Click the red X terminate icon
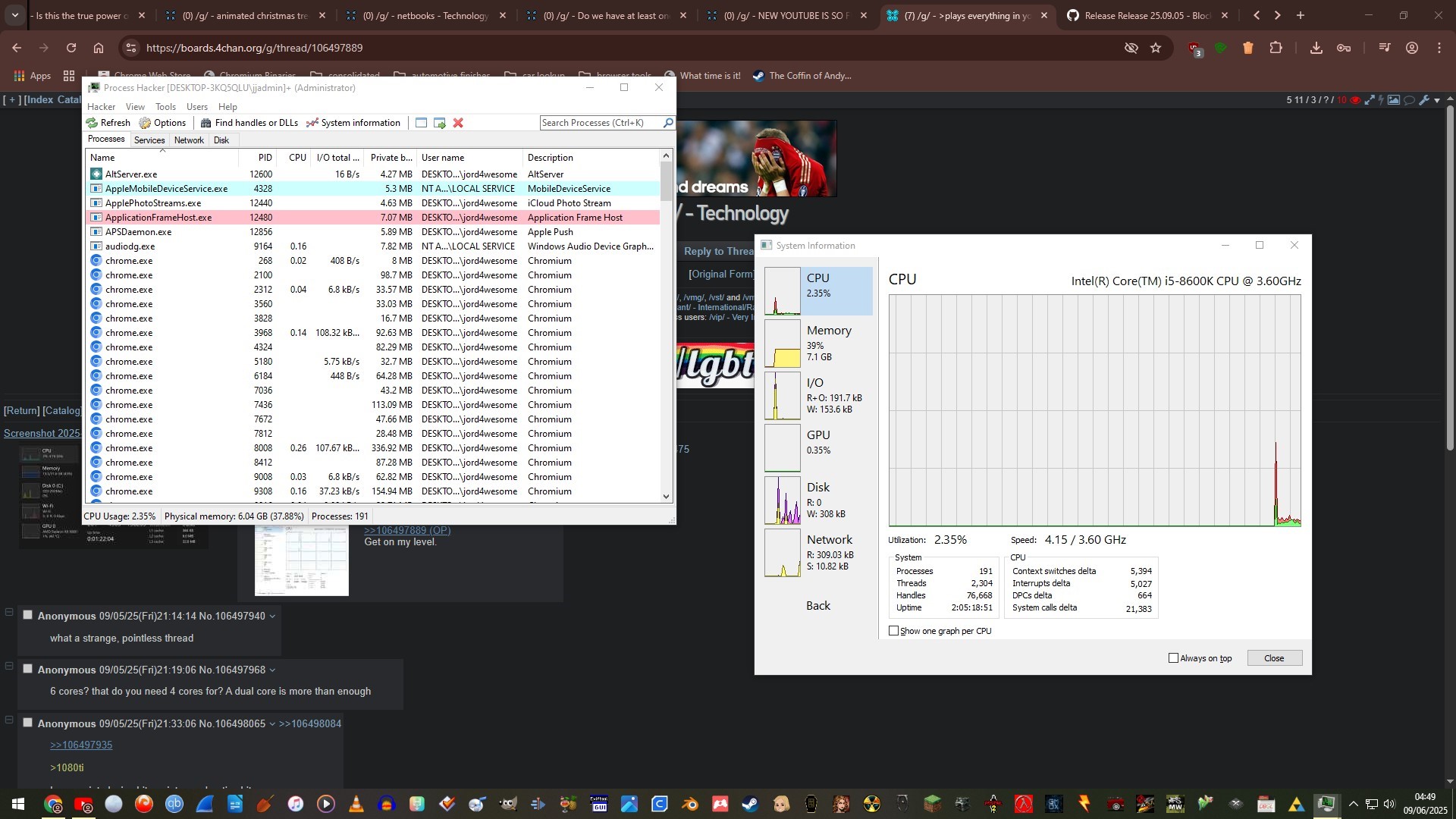This screenshot has width=1456, height=819. [x=458, y=123]
